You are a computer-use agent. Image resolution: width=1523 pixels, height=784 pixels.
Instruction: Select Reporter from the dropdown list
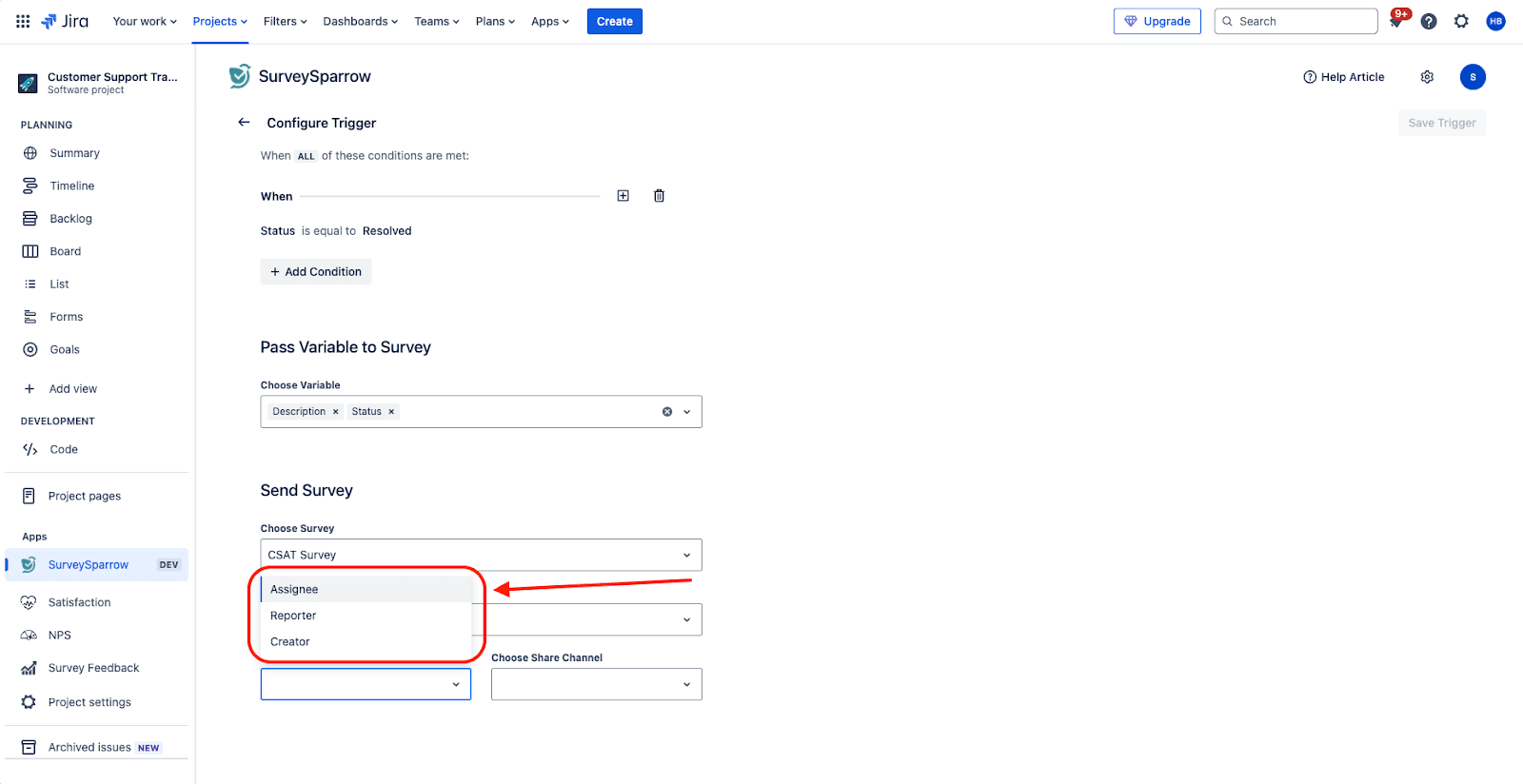pyautogui.click(x=293, y=616)
